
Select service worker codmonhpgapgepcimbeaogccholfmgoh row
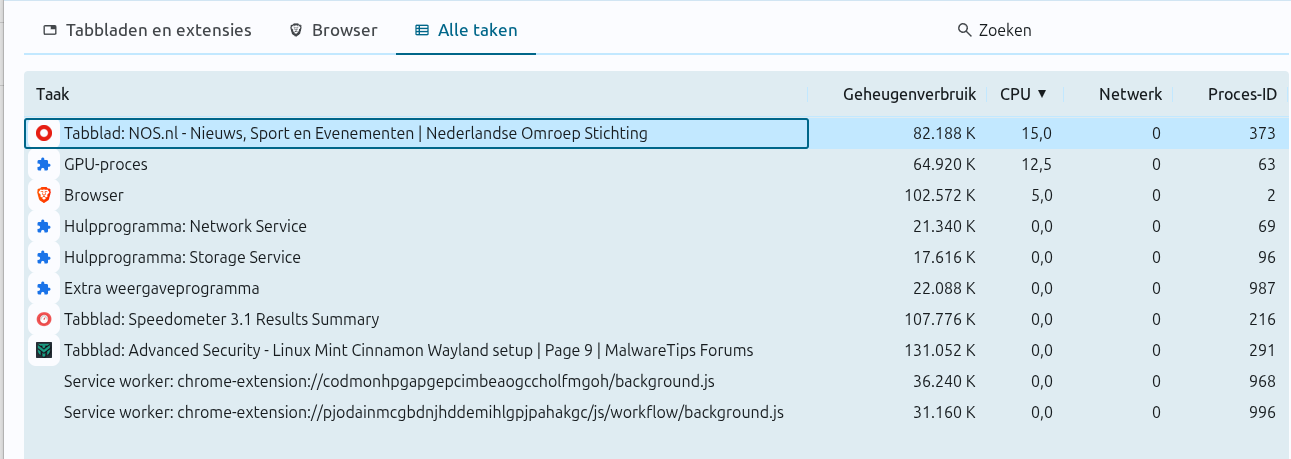coord(657,381)
